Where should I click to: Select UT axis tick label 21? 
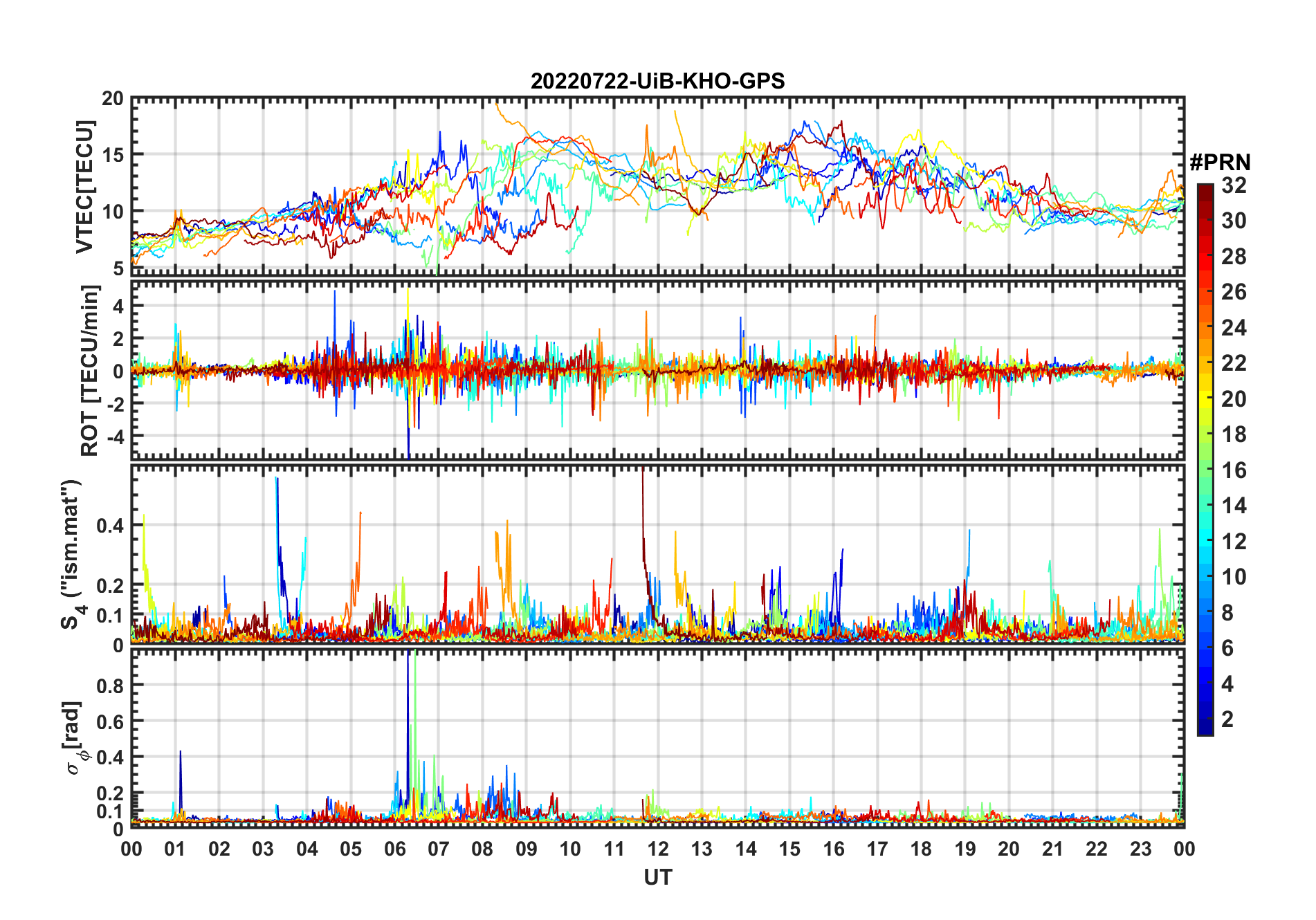point(1052,849)
